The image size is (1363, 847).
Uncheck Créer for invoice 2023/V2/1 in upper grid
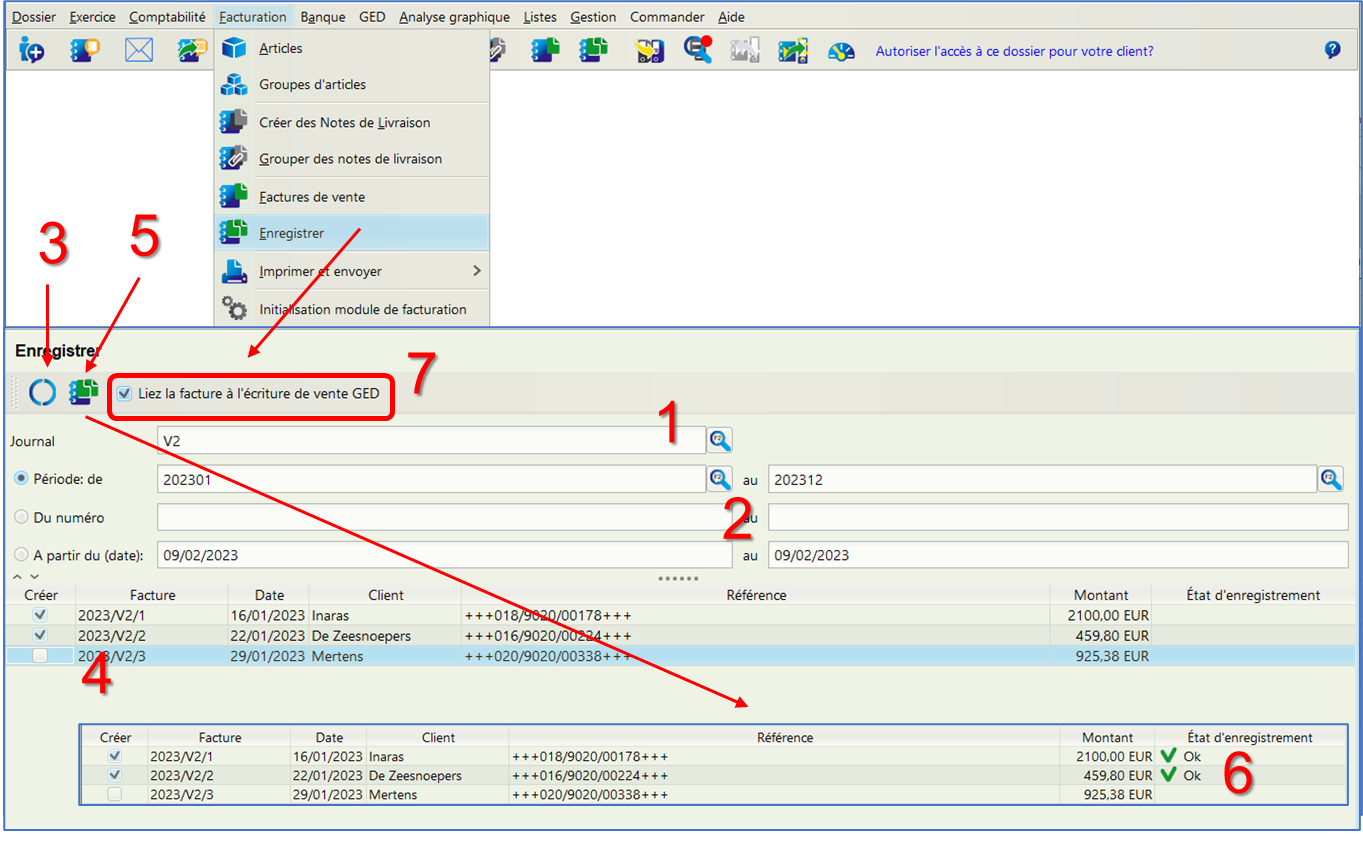[x=40, y=614]
